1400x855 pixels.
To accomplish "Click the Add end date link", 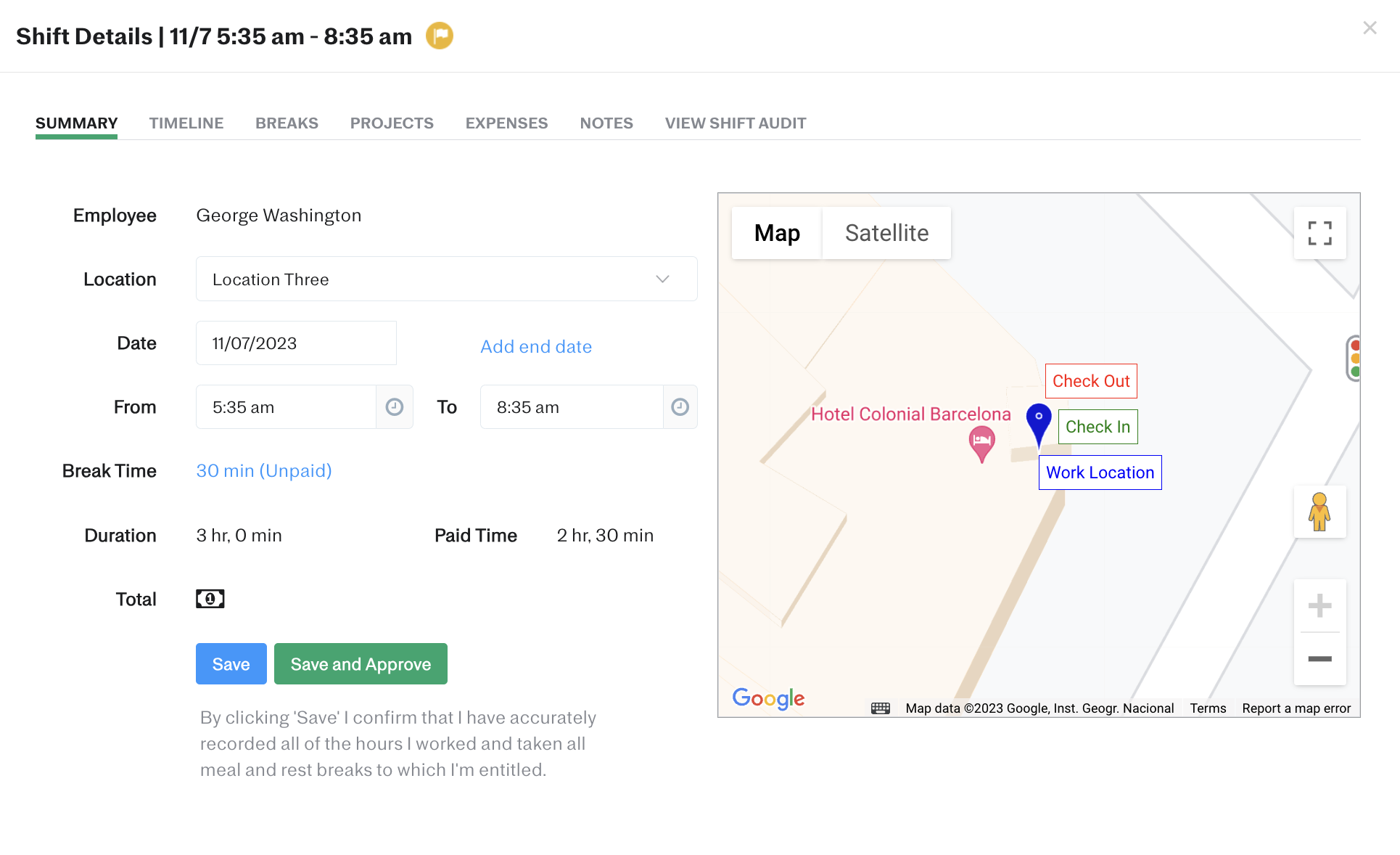I will coord(536,346).
